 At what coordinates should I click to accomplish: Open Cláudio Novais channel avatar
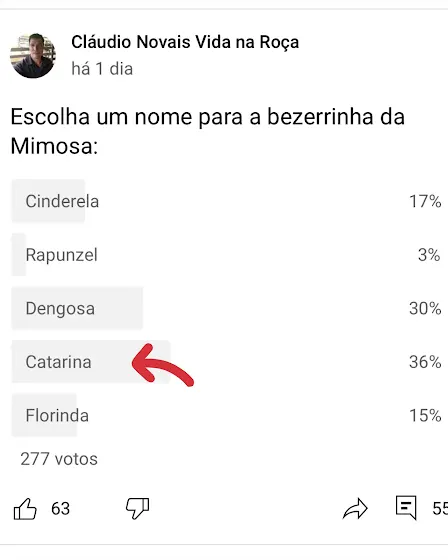[x=33, y=56]
